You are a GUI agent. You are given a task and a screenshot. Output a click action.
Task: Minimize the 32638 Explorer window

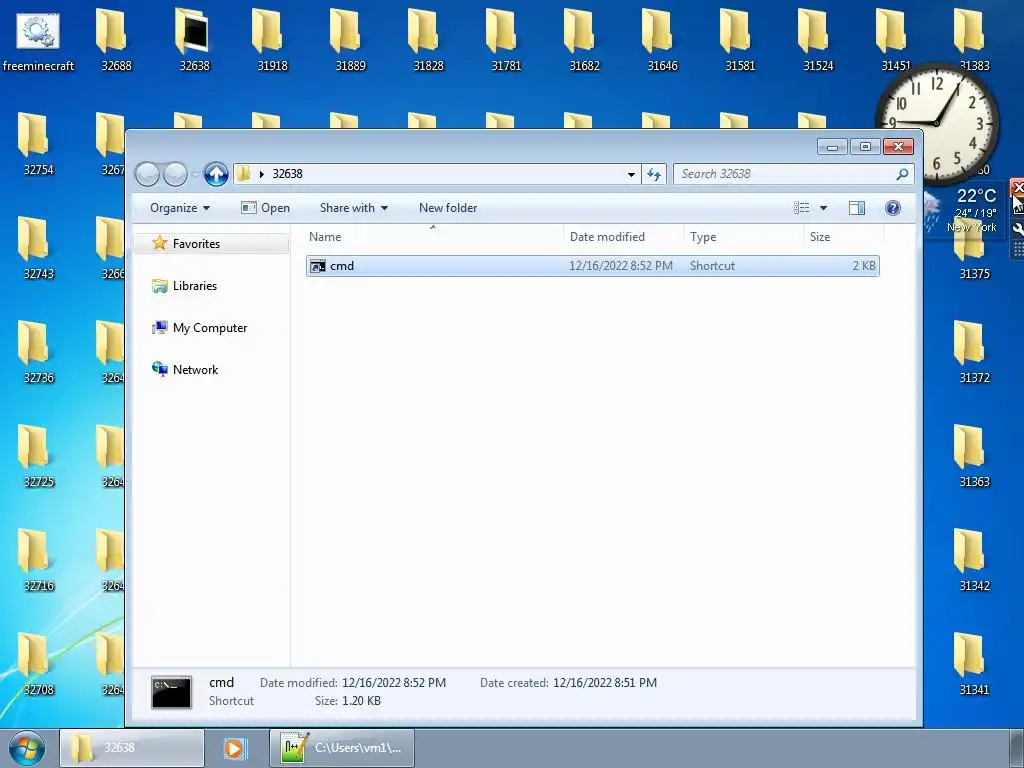click(832, 146)
